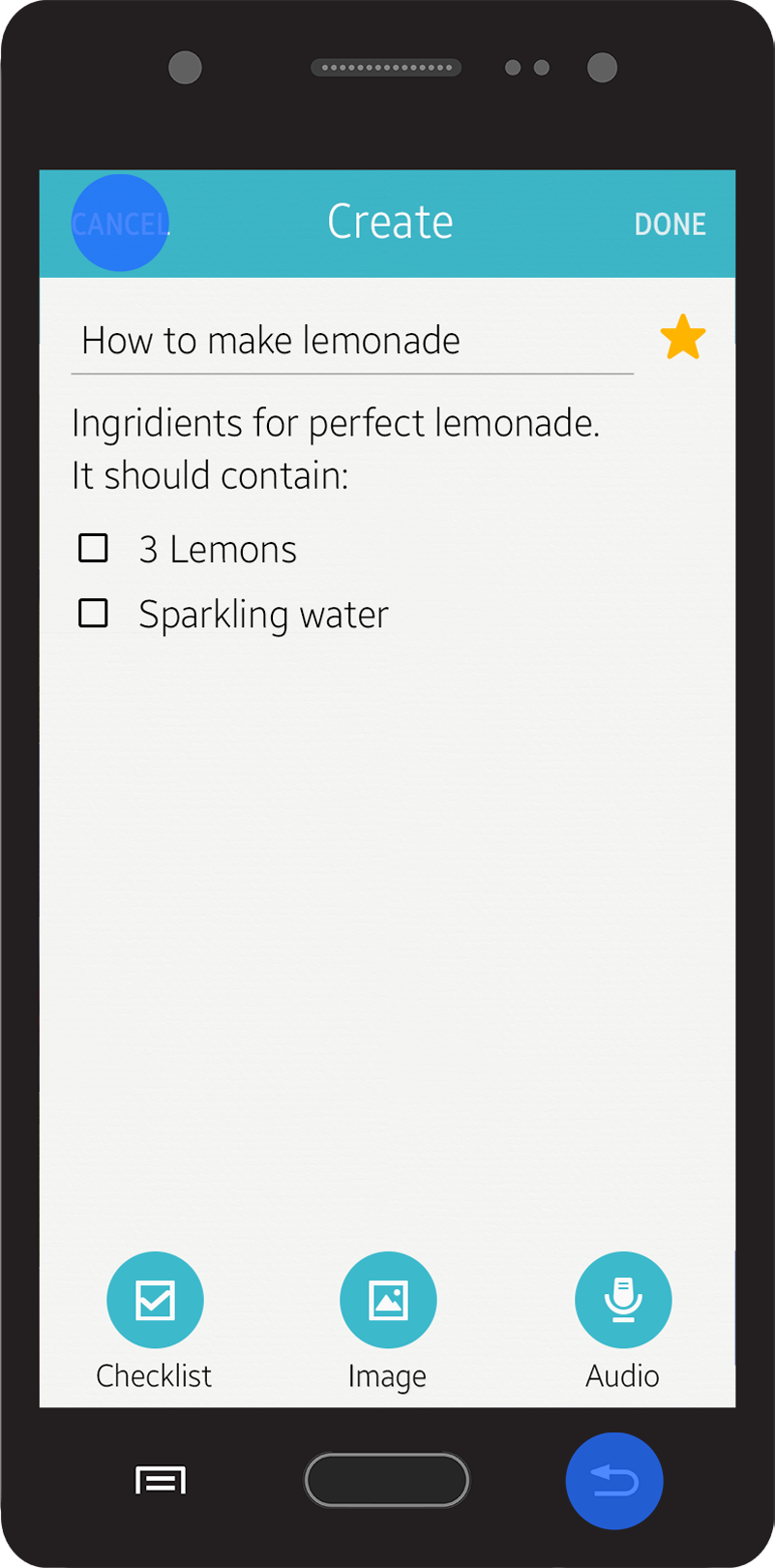The width and height of the screenshot is (775, 1568).
Task: Toggle the yellow favorite star
Action: click(683, 338)
